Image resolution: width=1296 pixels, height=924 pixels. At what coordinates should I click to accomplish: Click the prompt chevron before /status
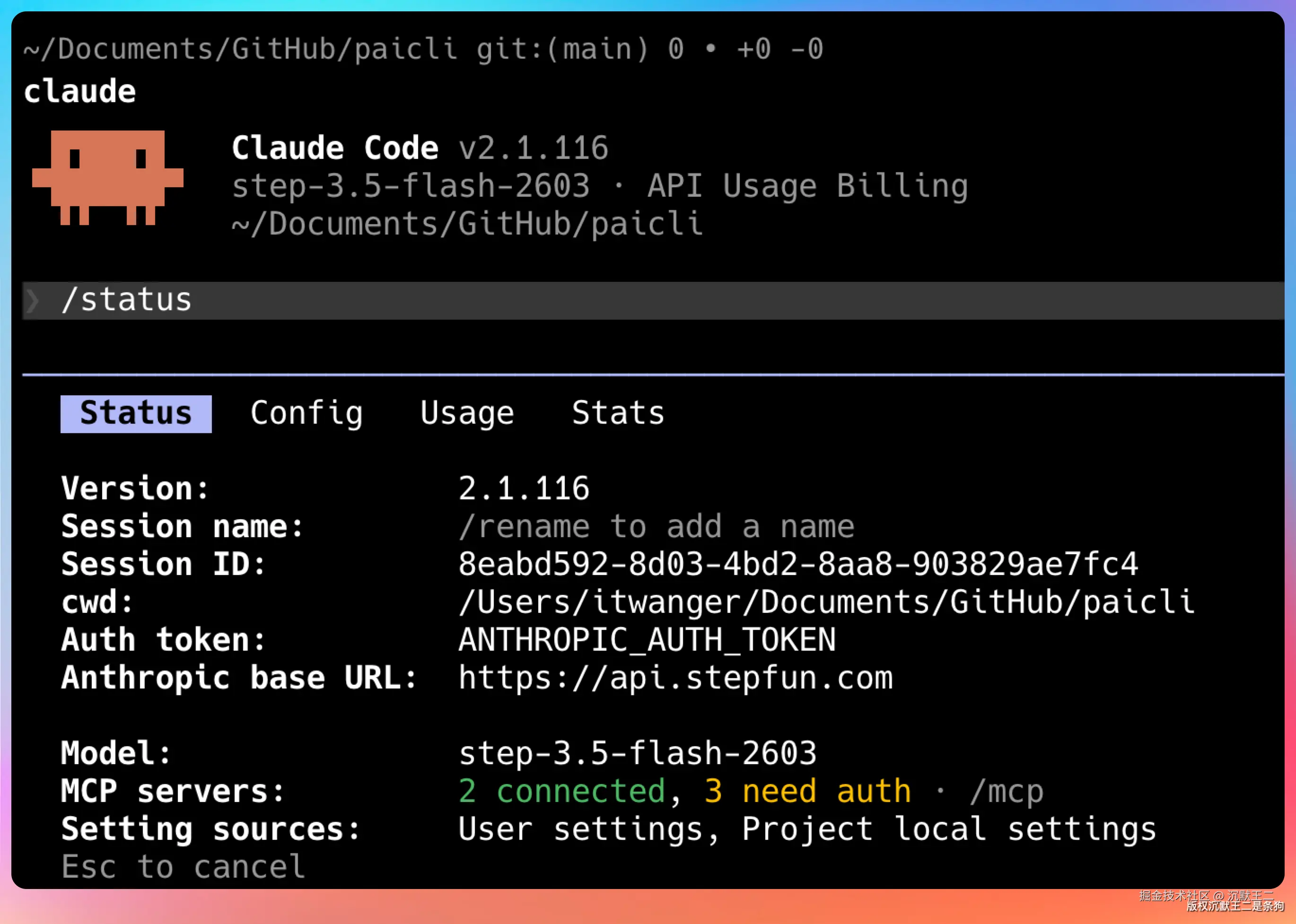pyautogui.click(x=33, y=300)
